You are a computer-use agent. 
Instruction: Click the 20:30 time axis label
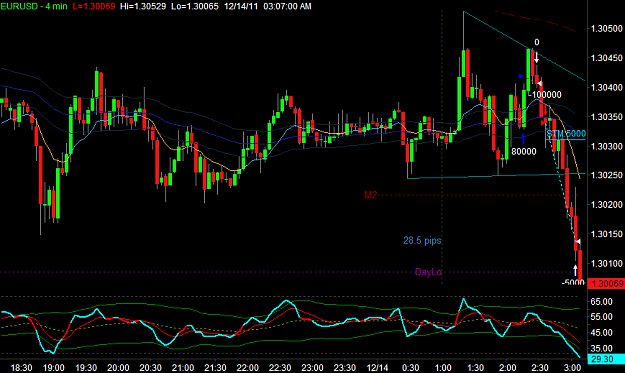point(150,367)
